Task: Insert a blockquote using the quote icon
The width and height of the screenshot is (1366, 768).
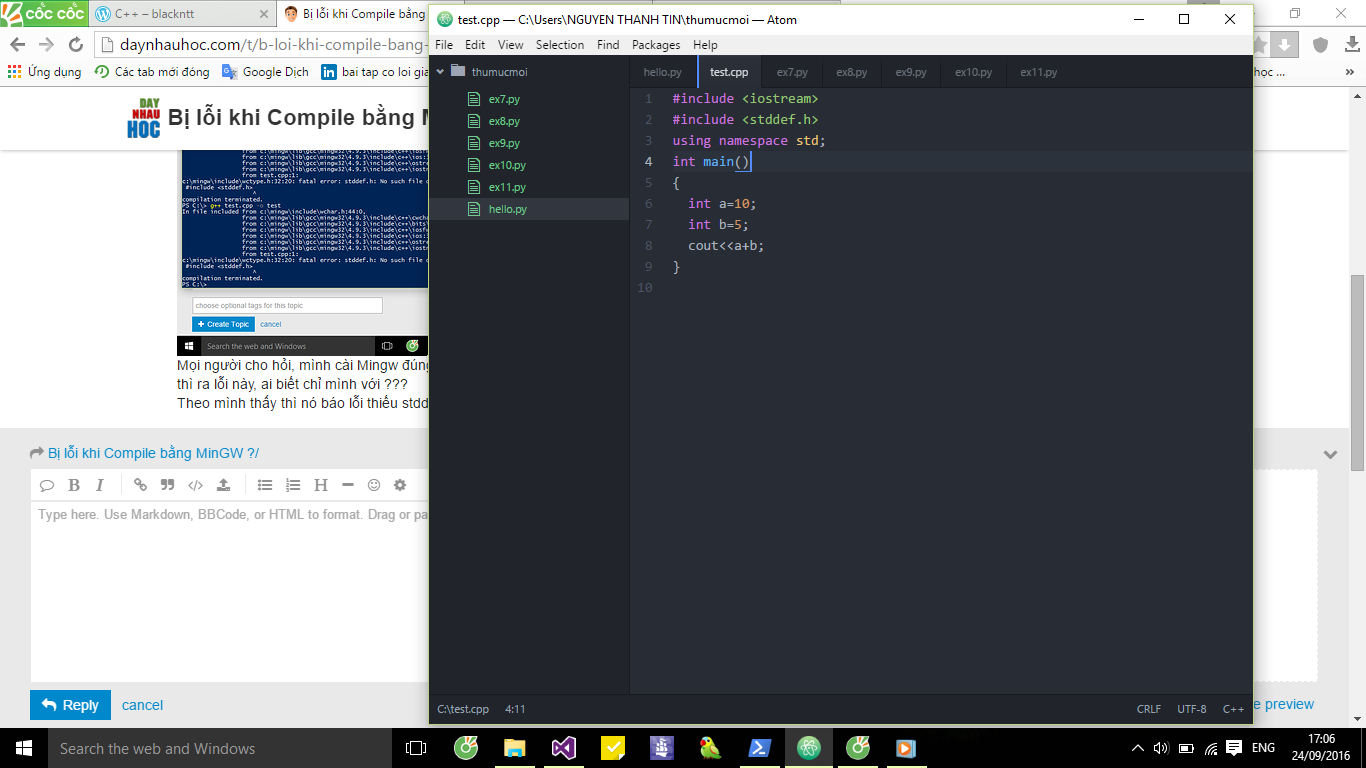Action: 168,485
